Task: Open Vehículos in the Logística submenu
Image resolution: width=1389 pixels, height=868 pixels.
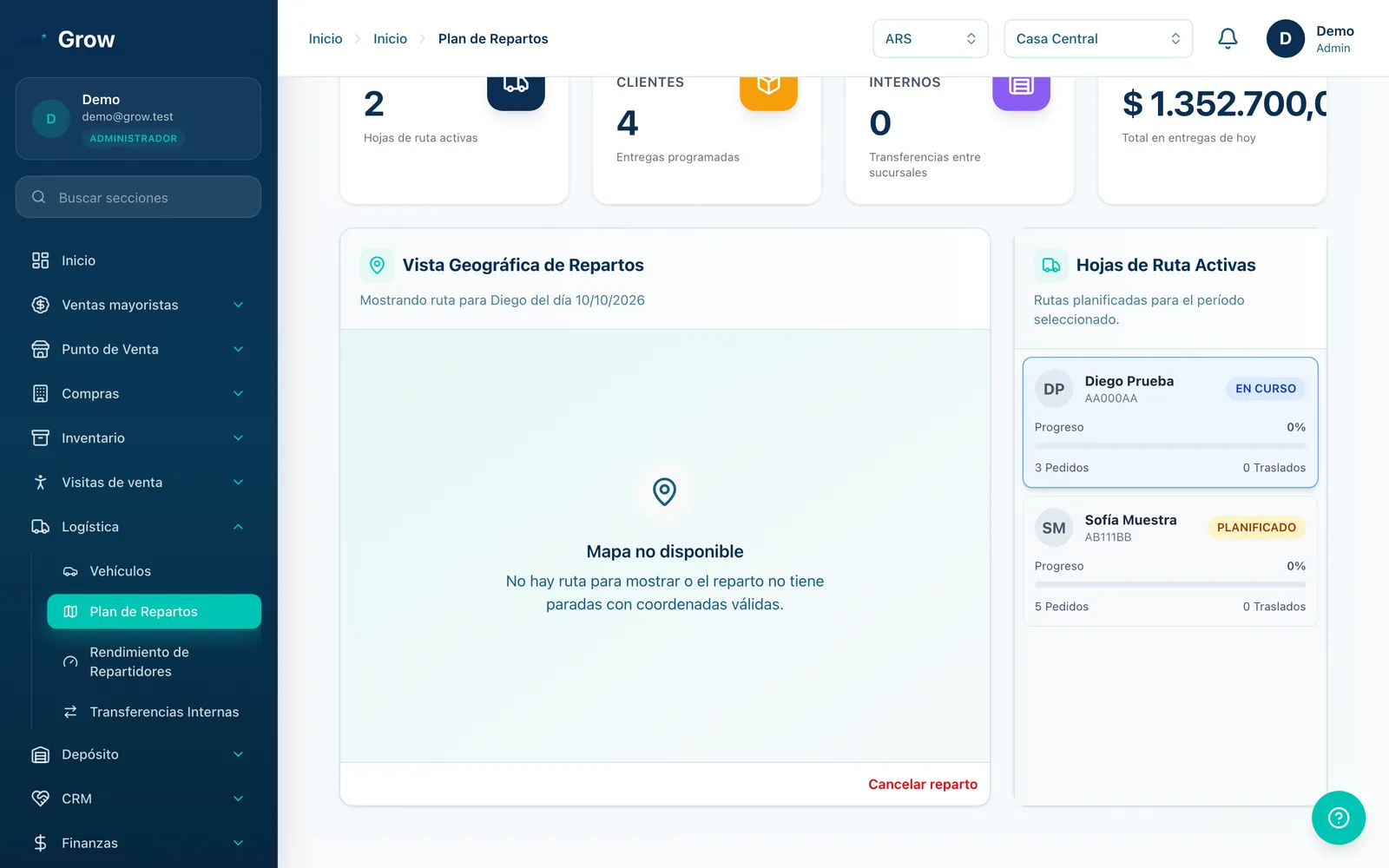Action: click(x=154, y=571)
